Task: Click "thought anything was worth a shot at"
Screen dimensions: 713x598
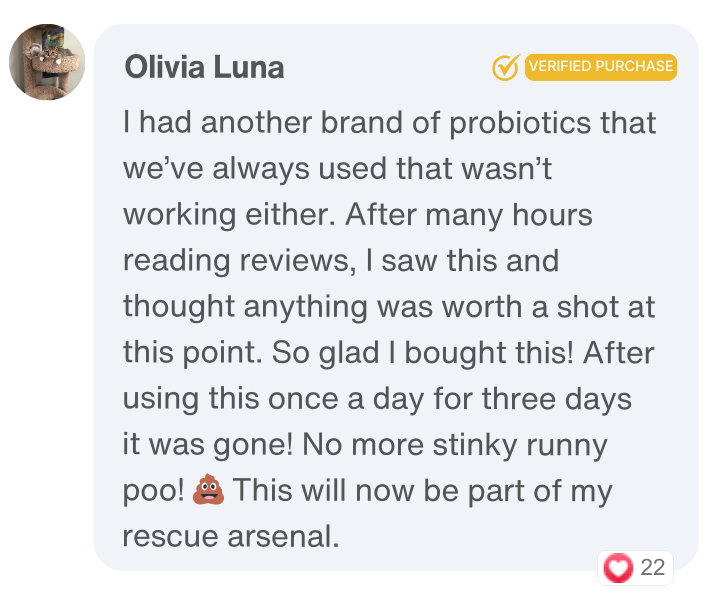Action: pyautogui.click(x=389, y=307)
